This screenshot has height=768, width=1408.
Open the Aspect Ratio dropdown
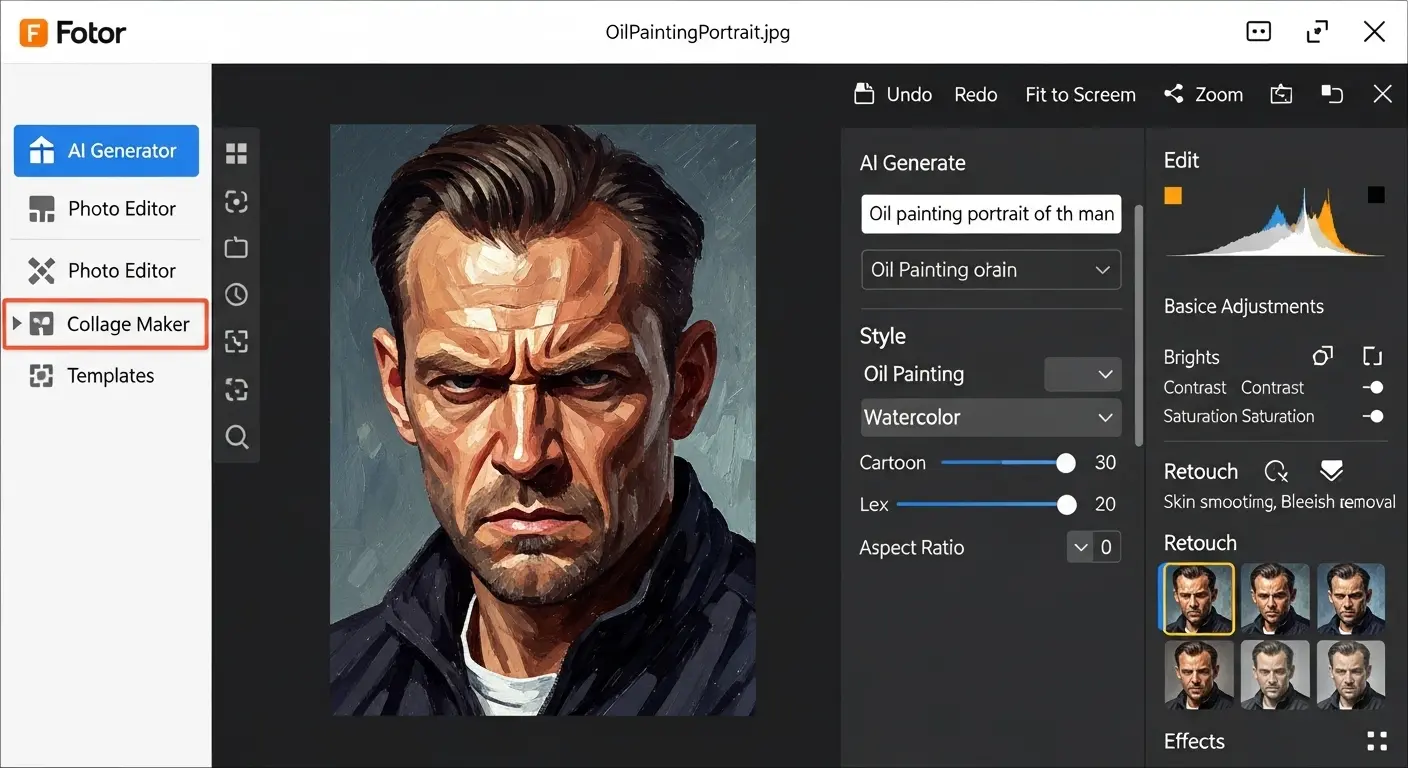(1080, 547)
